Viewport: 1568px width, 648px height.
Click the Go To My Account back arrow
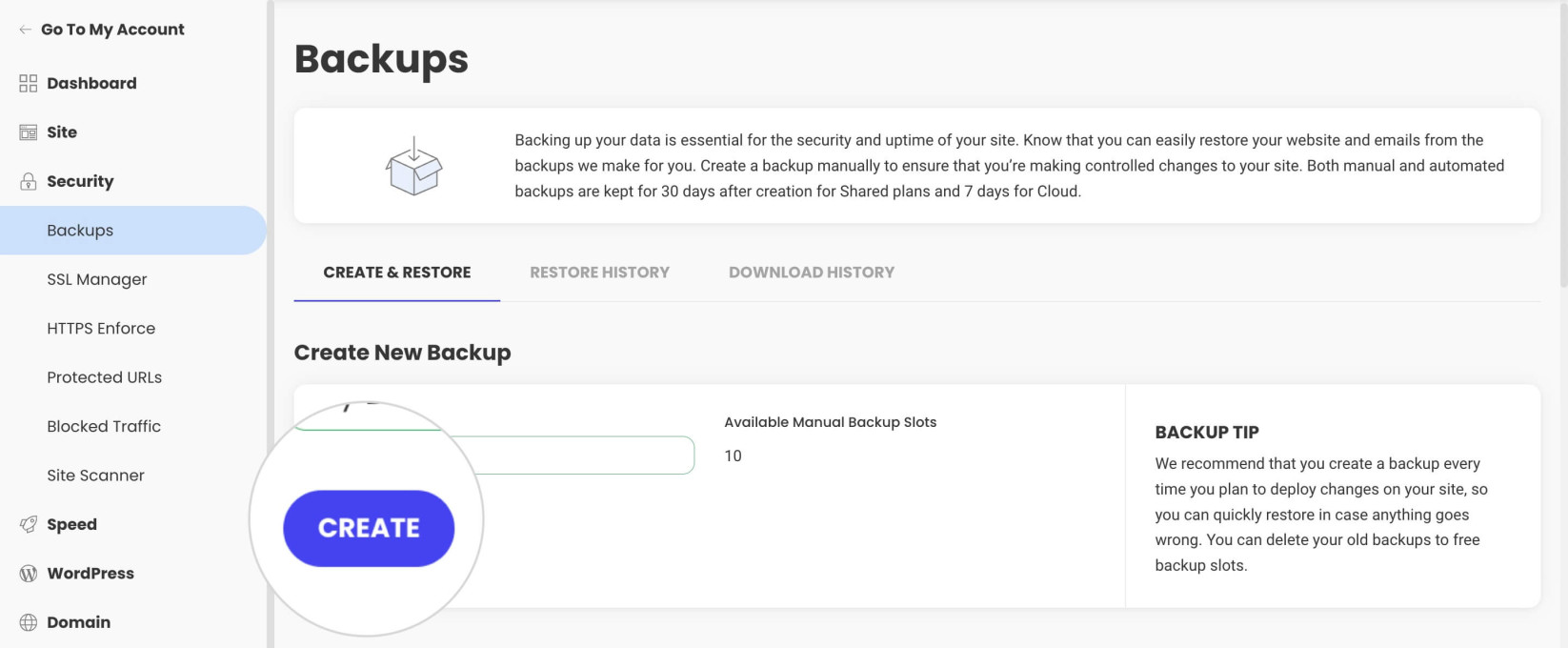(x=25, y=30)
